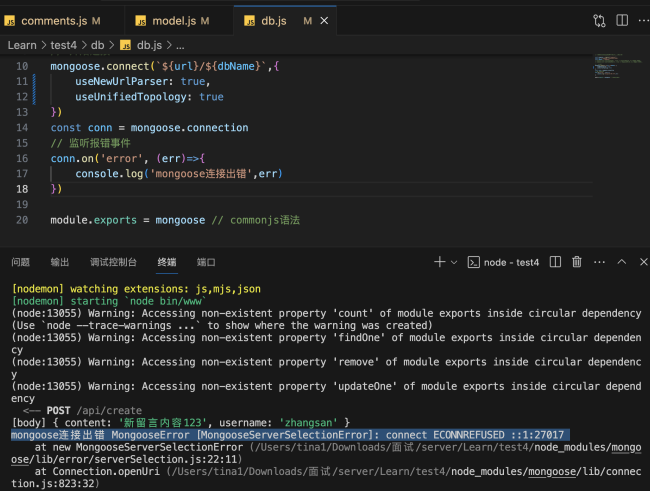Open the 问题 (Problems) panel tab
The height and width of the screenshot is (491, 650).
click(x=20, y=262)
